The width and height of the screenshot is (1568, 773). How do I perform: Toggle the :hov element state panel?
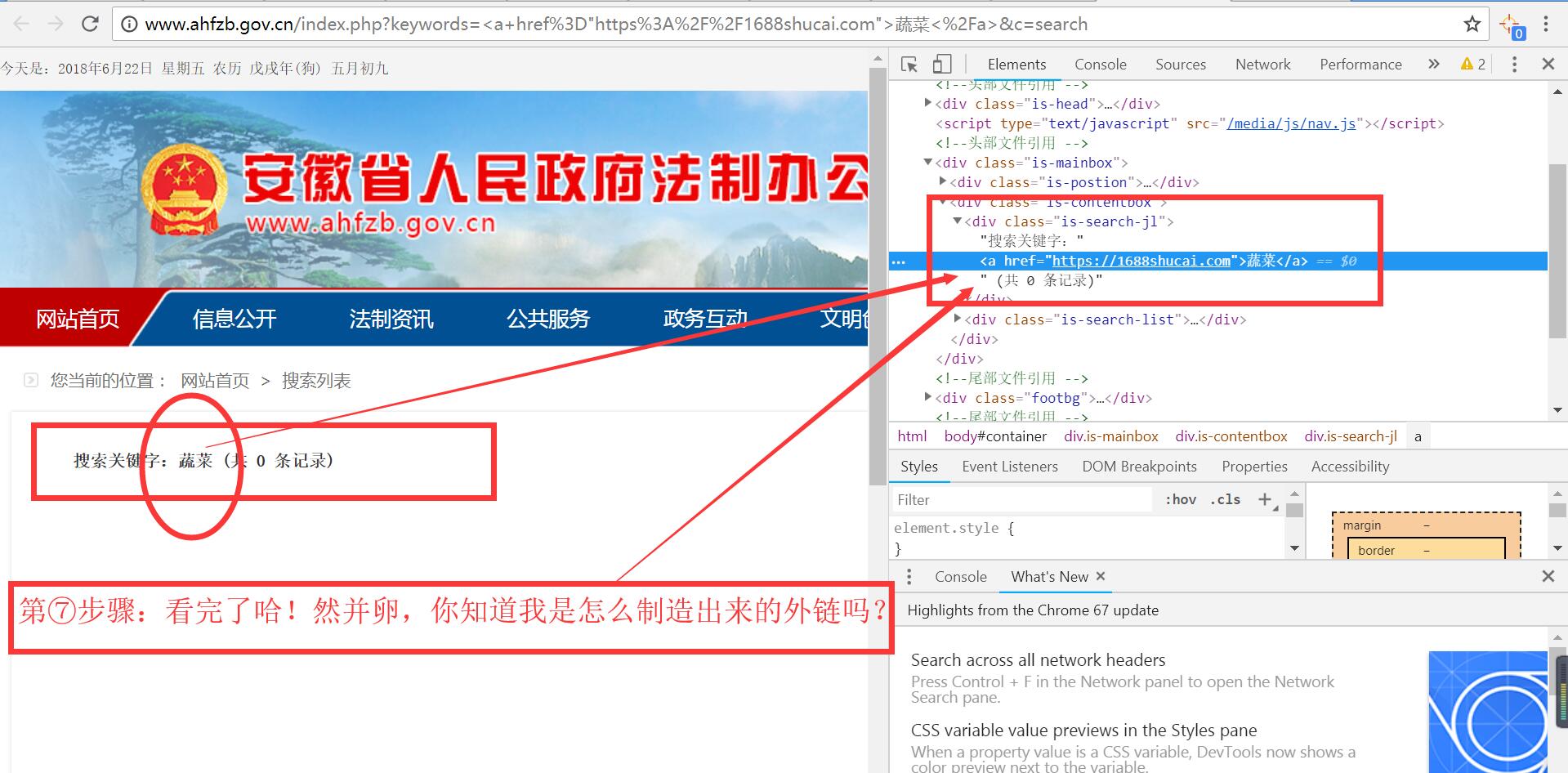[x=1180, y=499]
